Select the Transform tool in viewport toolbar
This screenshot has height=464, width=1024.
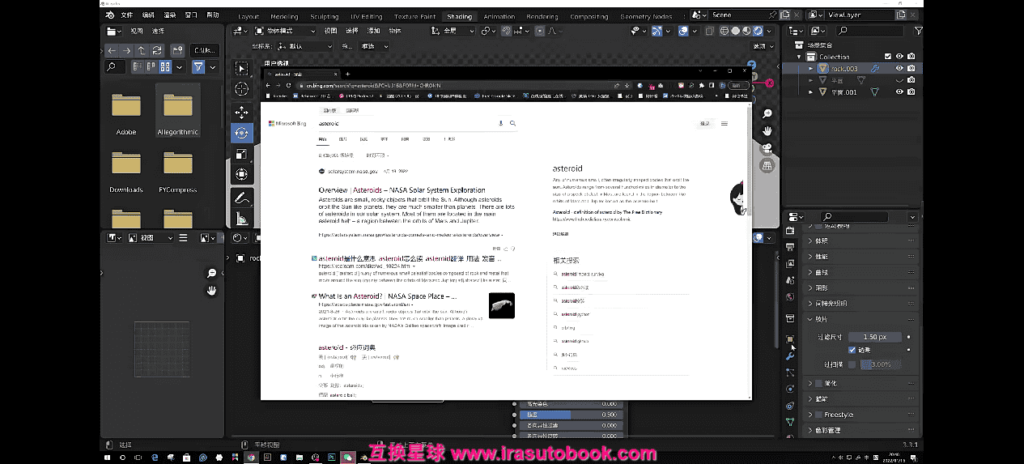tap(242, 174)
